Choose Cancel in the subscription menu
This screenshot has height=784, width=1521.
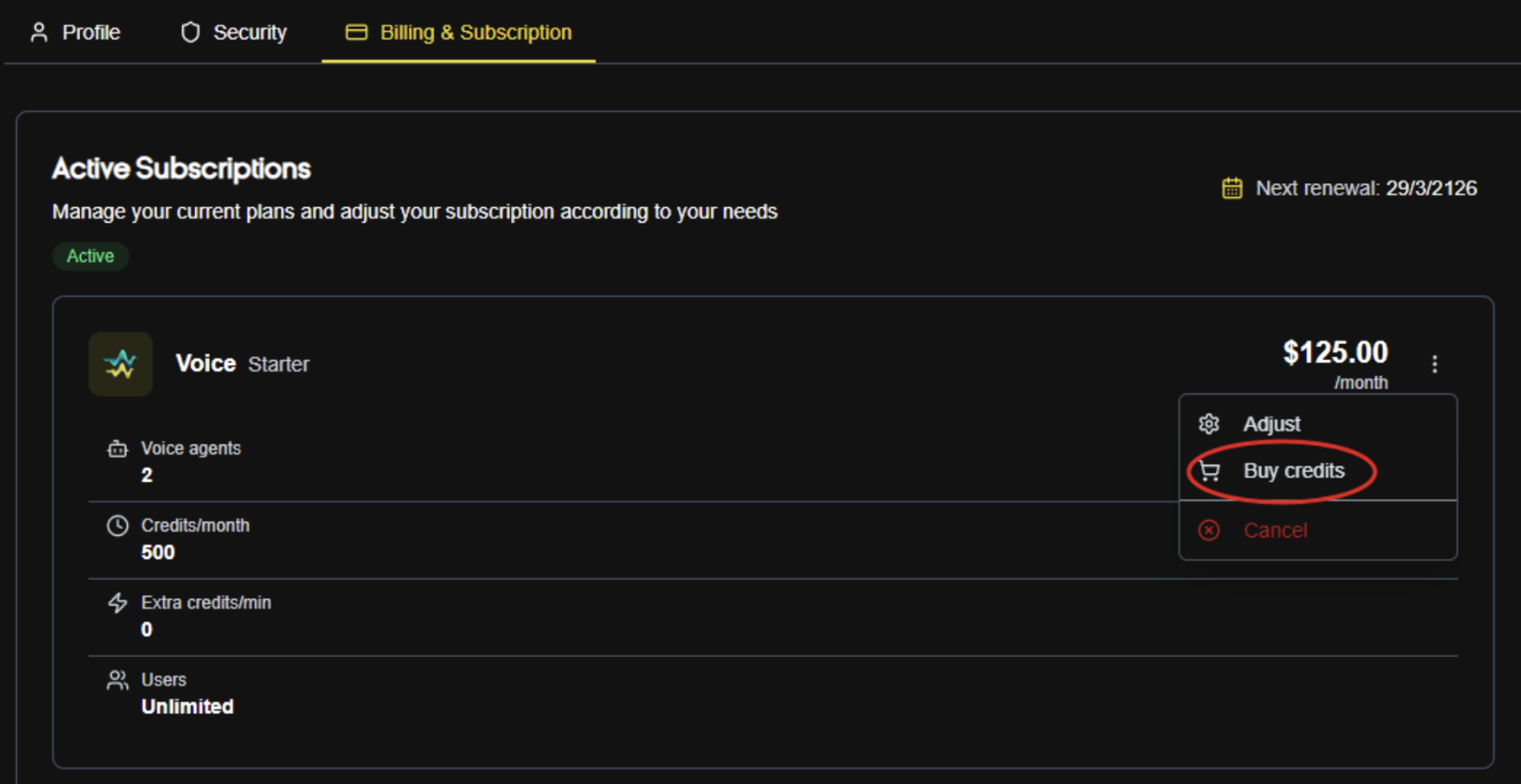pyautogui.click(x=1275, y=530)
